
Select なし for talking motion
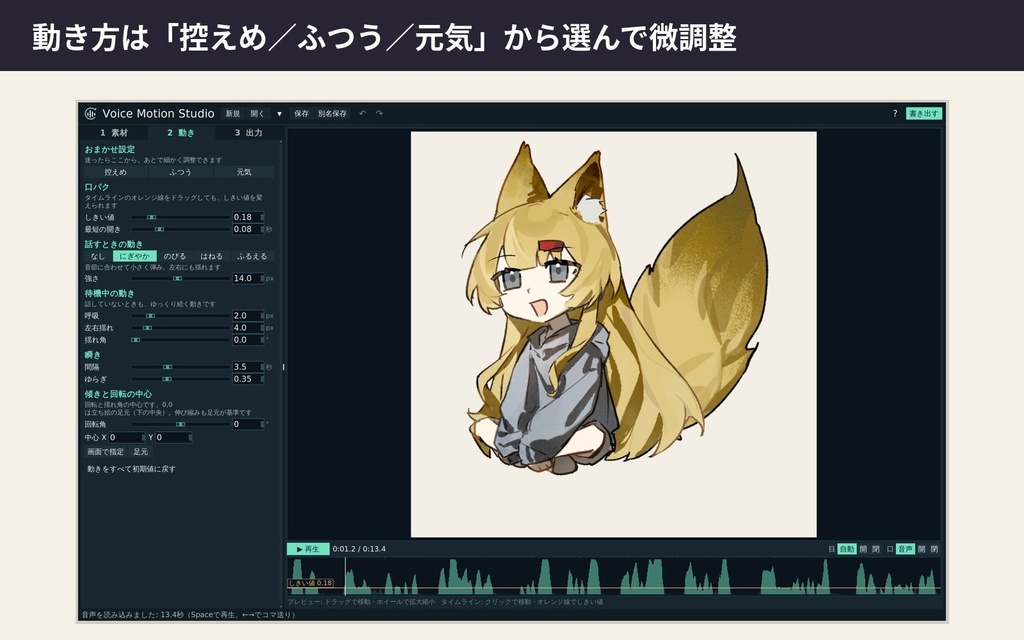(98, 257)
